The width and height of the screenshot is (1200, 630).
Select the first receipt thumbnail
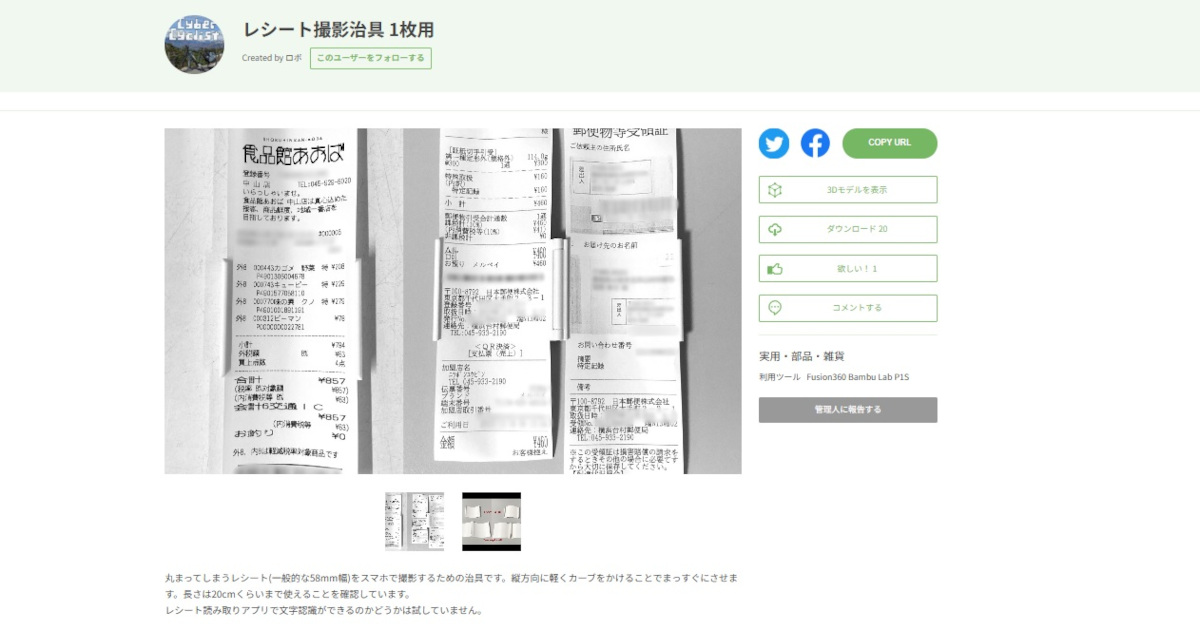pyautogui.click(x=414, y=521)
